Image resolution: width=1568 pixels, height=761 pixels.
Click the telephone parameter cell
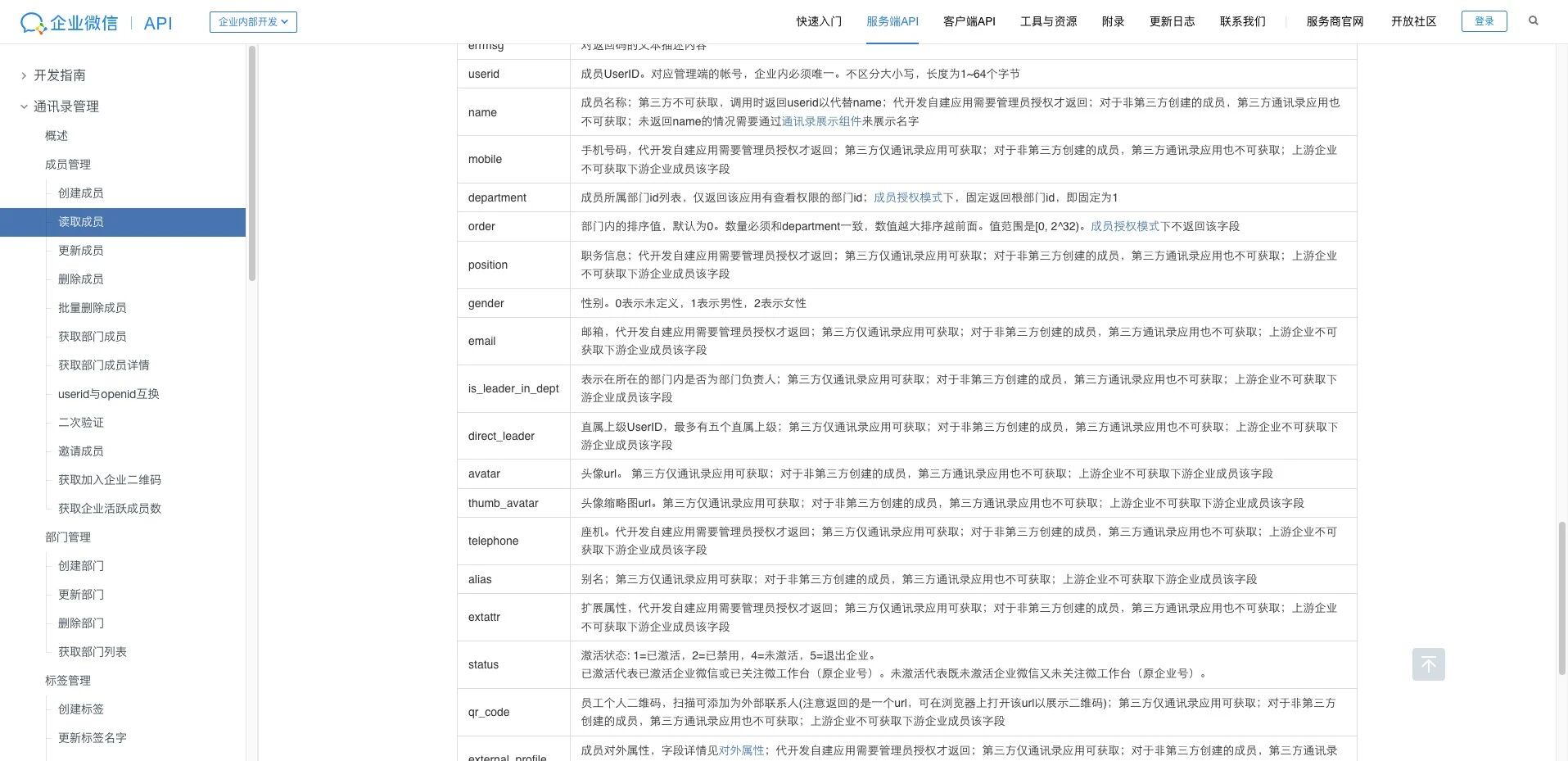513,541
